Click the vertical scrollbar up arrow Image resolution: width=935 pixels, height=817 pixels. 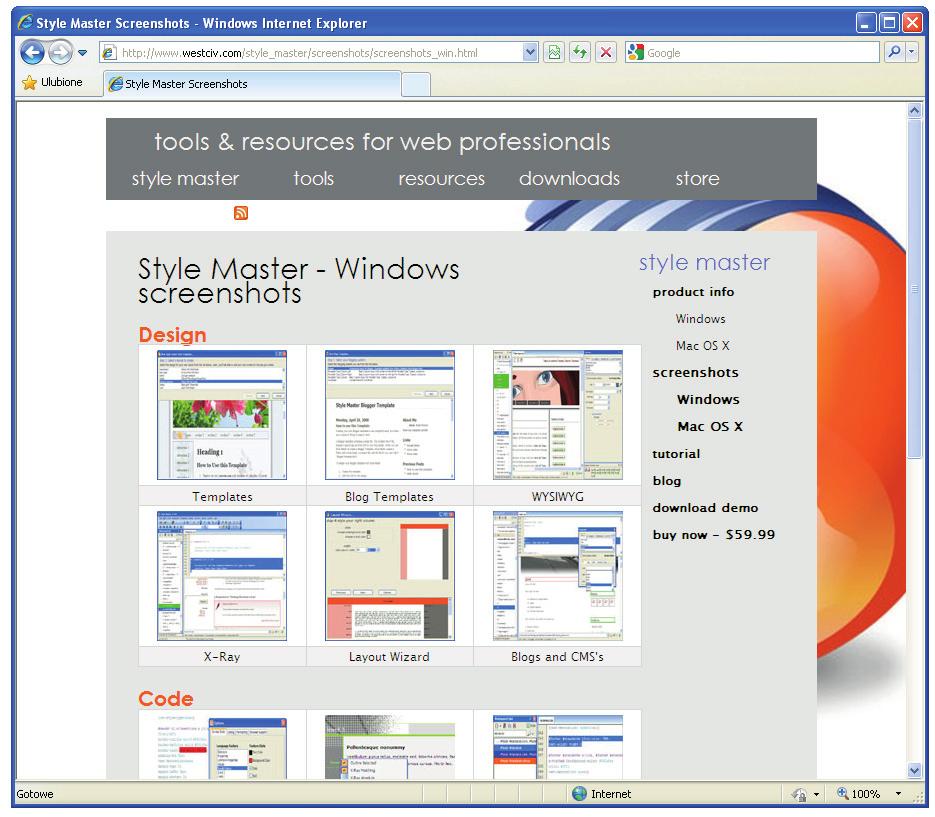pos(914,110)
